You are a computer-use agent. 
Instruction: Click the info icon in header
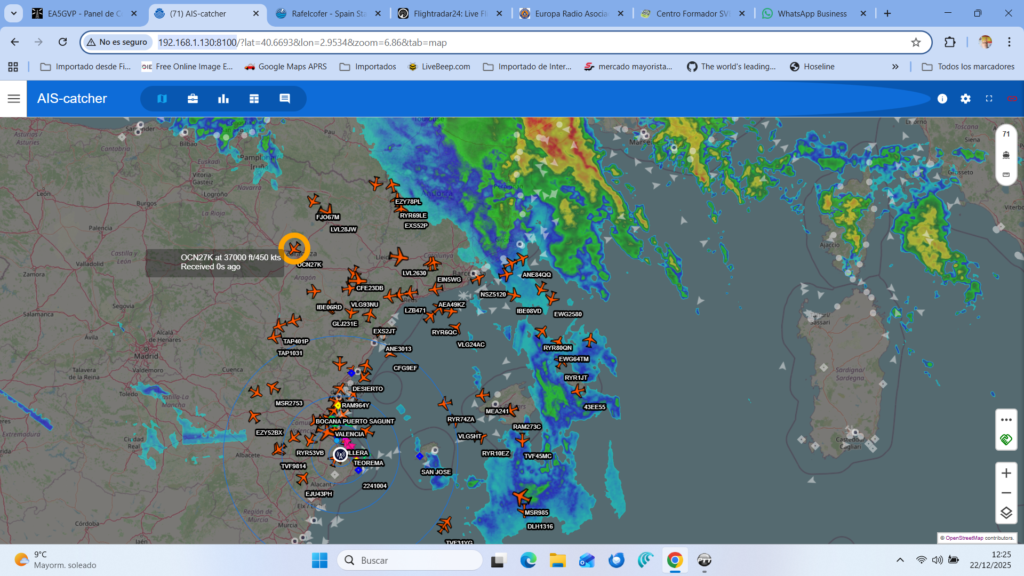point(942,99)
